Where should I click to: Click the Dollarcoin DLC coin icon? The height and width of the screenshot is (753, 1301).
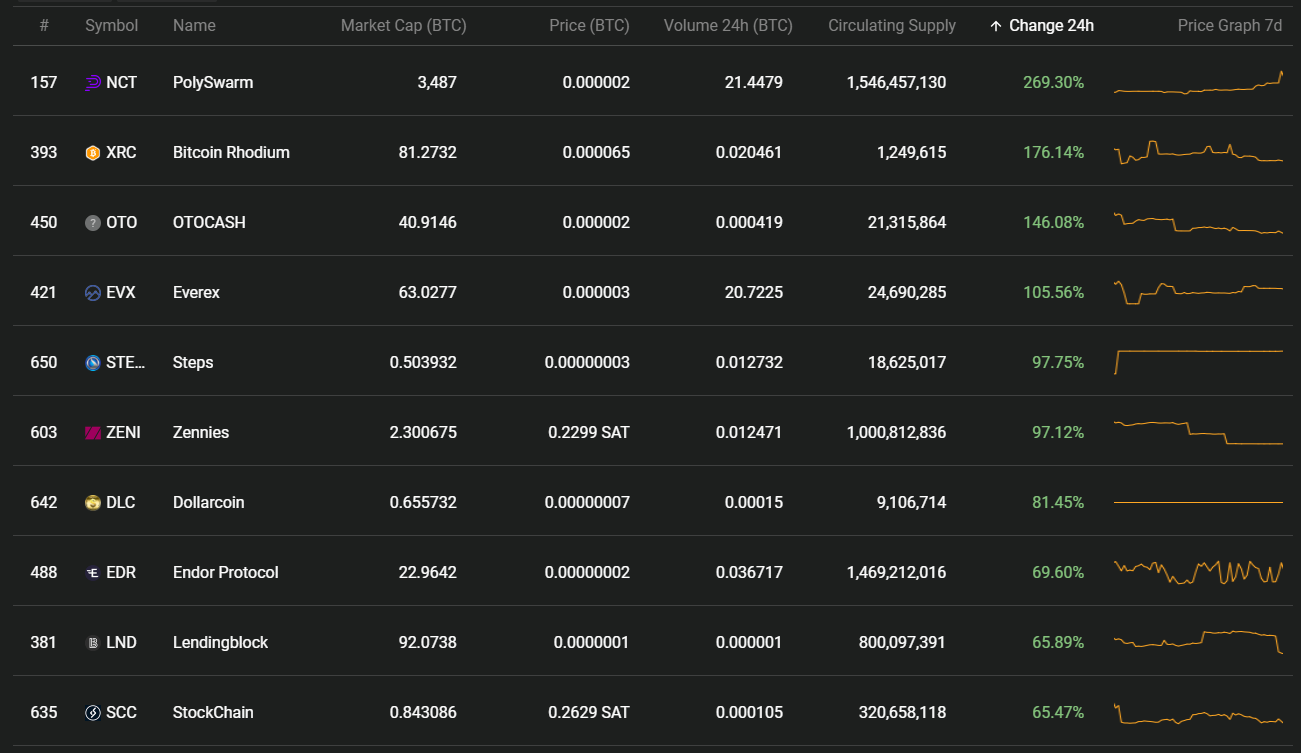tap(93, 502)
